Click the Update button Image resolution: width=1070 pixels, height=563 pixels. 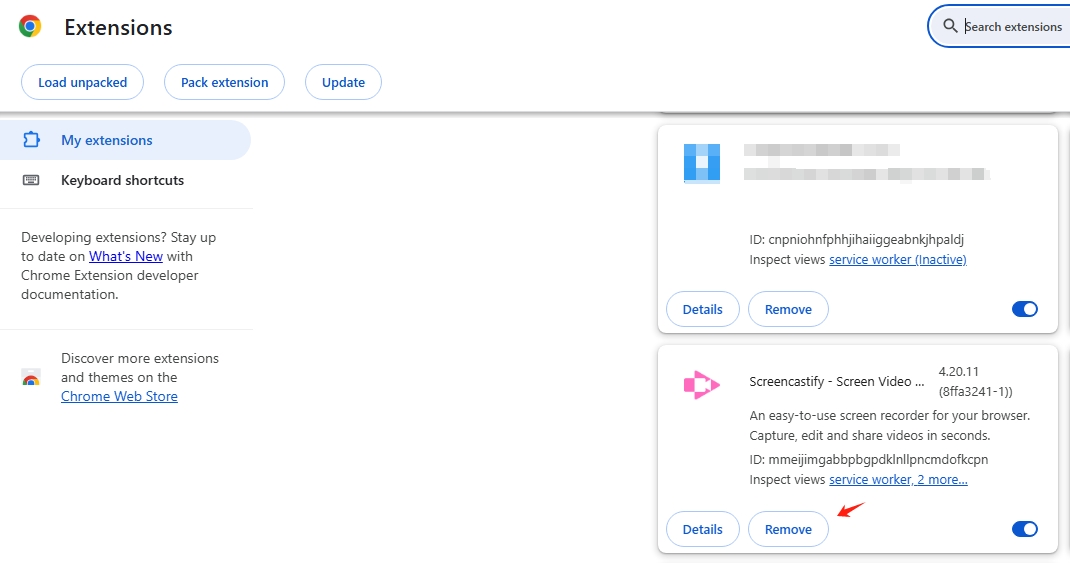(343, 82)
